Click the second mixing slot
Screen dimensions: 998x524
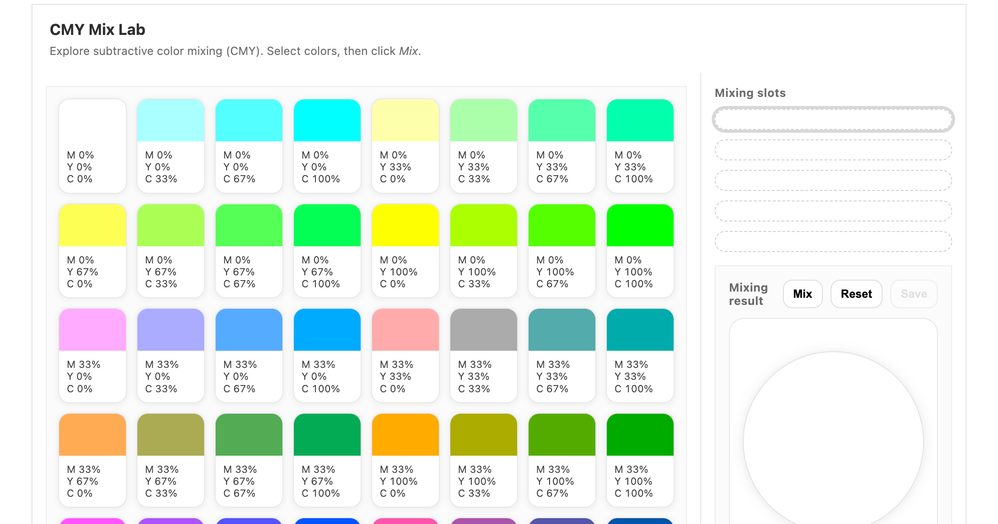832,150
